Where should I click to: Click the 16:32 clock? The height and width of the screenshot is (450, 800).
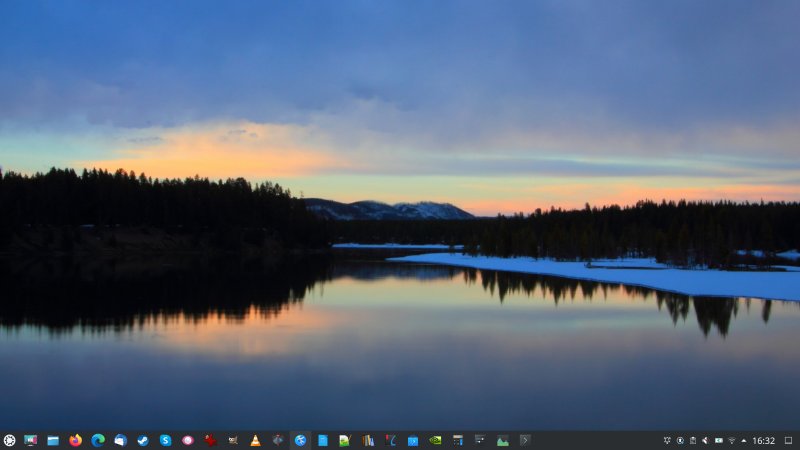pos(764,440)
